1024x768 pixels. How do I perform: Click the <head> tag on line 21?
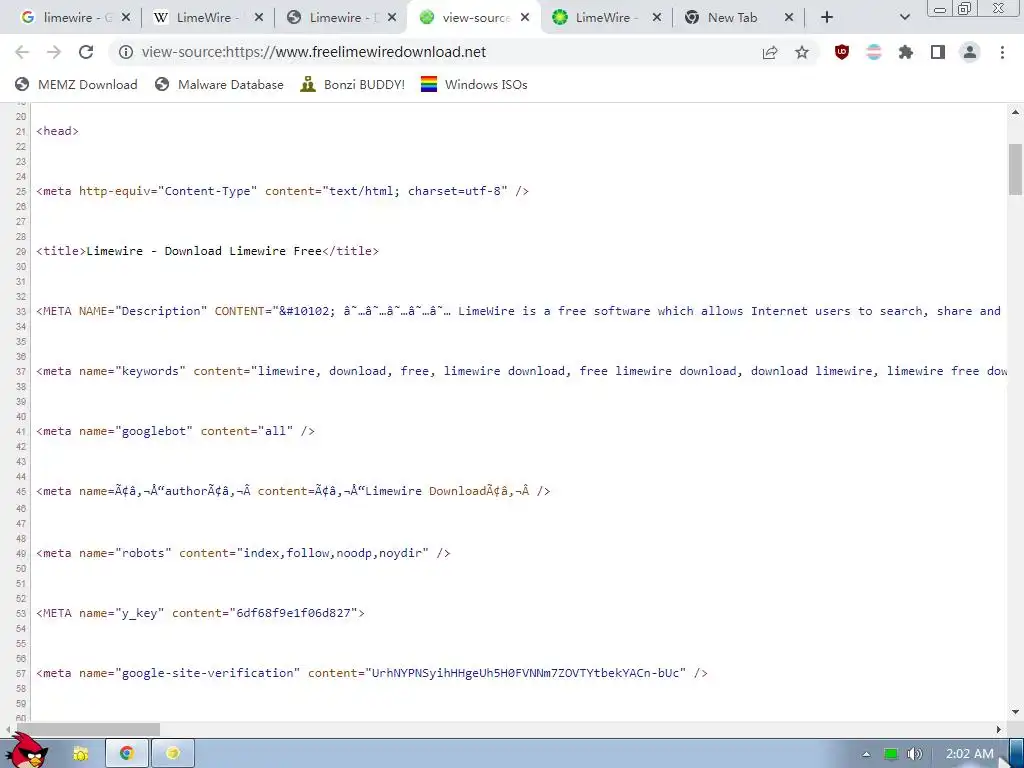(57, 131)
